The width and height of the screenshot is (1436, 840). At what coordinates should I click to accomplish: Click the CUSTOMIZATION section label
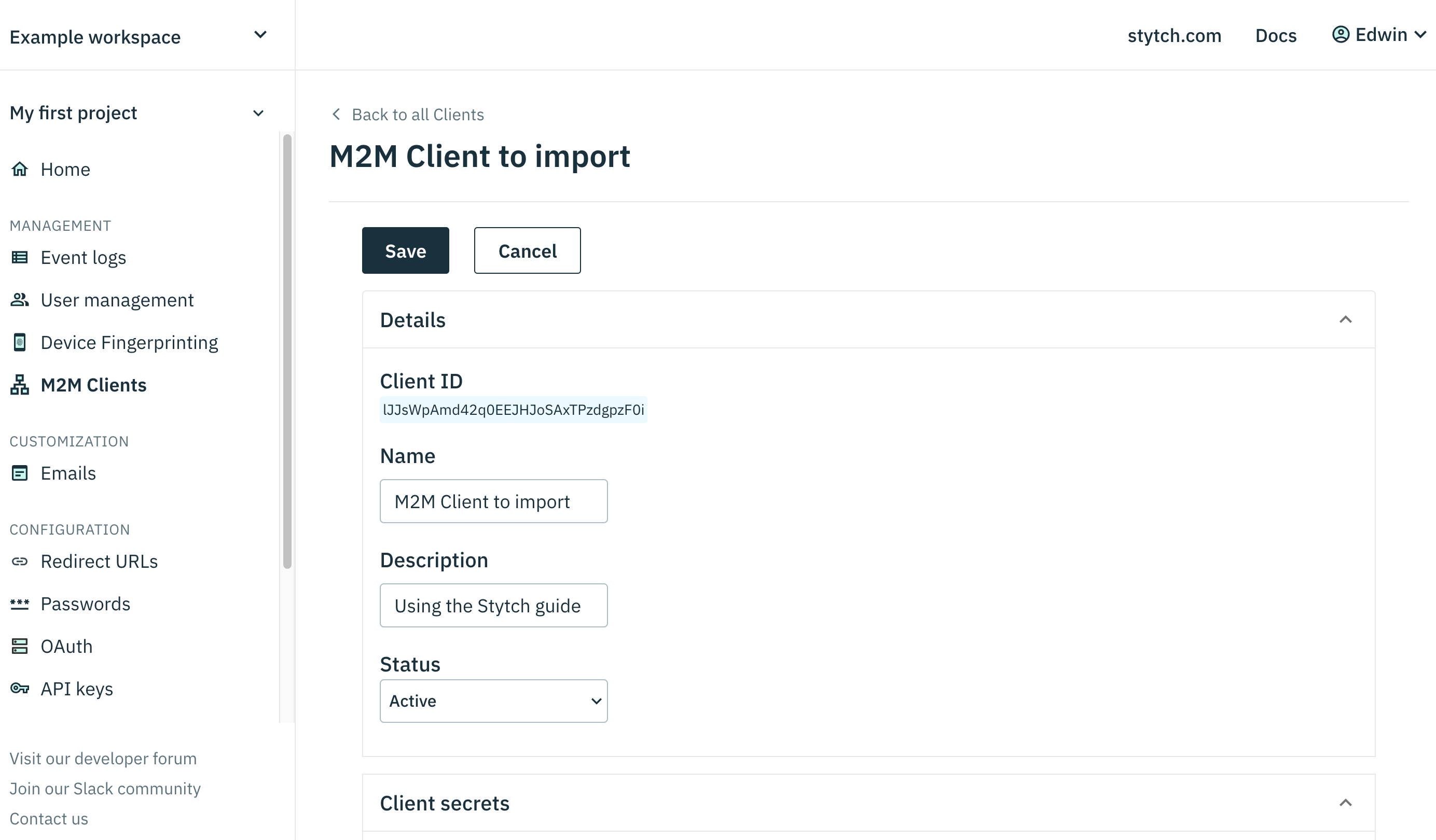69,442
